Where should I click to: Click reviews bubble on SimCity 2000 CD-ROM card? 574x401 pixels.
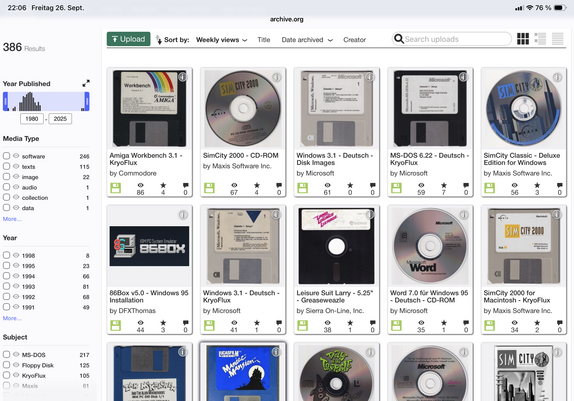click(x=279, y=185)
